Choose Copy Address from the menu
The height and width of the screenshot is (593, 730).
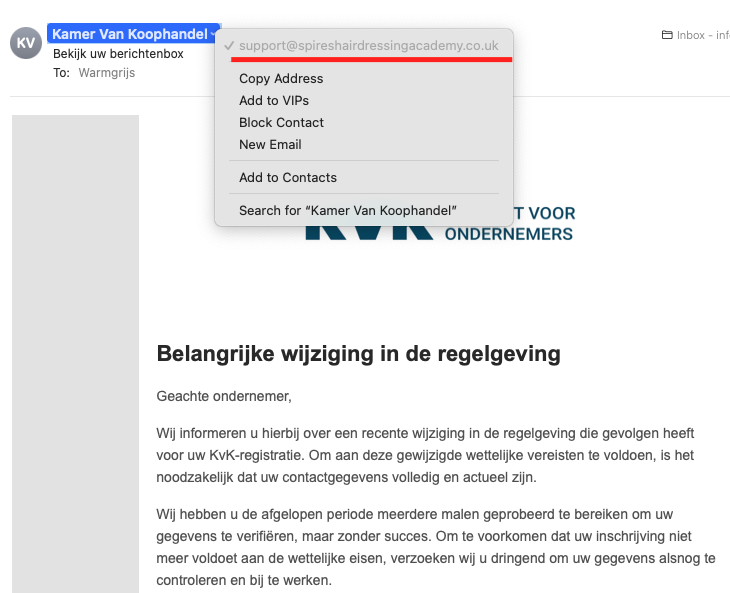(281, 78)
